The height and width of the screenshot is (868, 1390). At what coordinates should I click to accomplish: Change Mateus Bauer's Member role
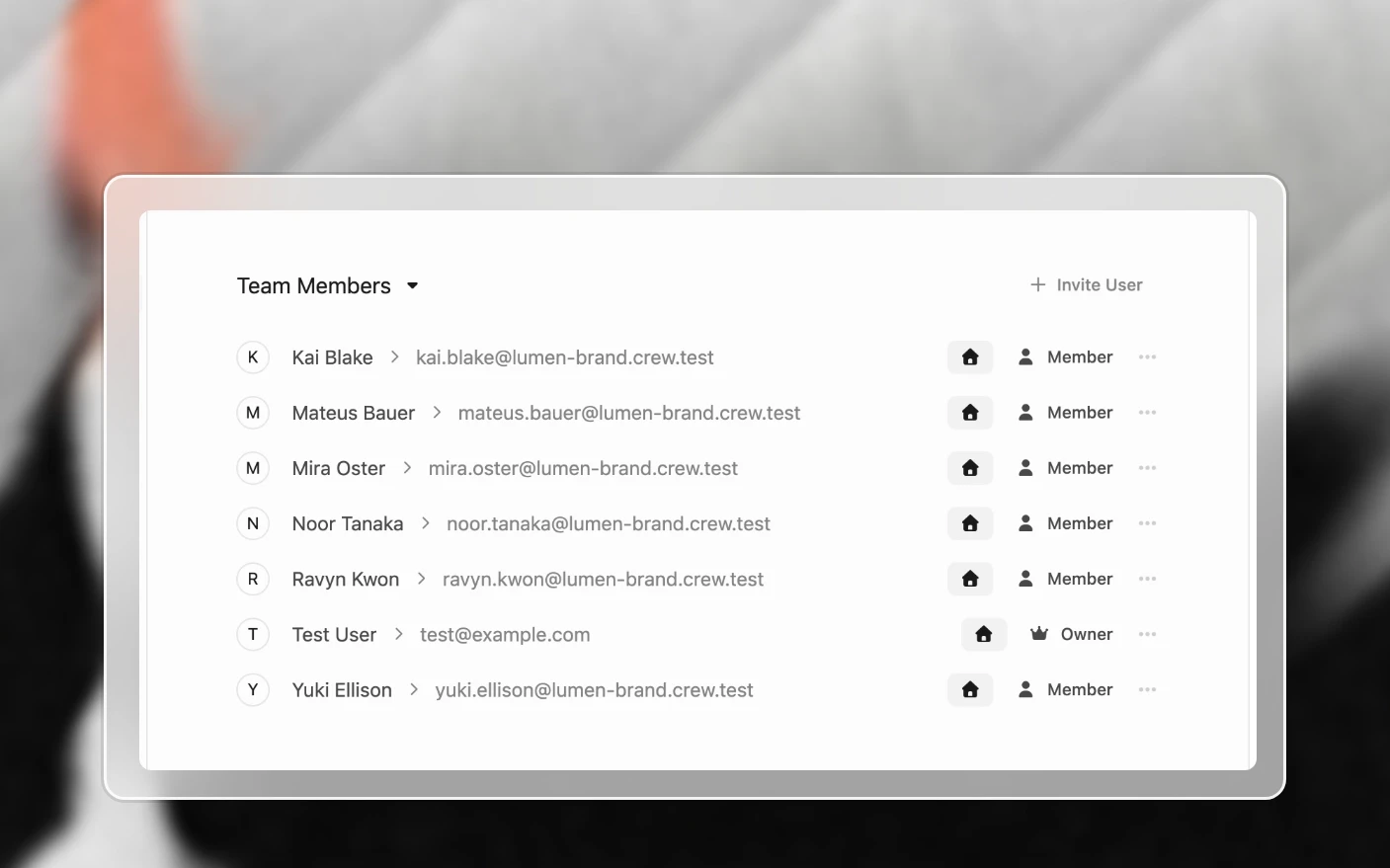1065,413
